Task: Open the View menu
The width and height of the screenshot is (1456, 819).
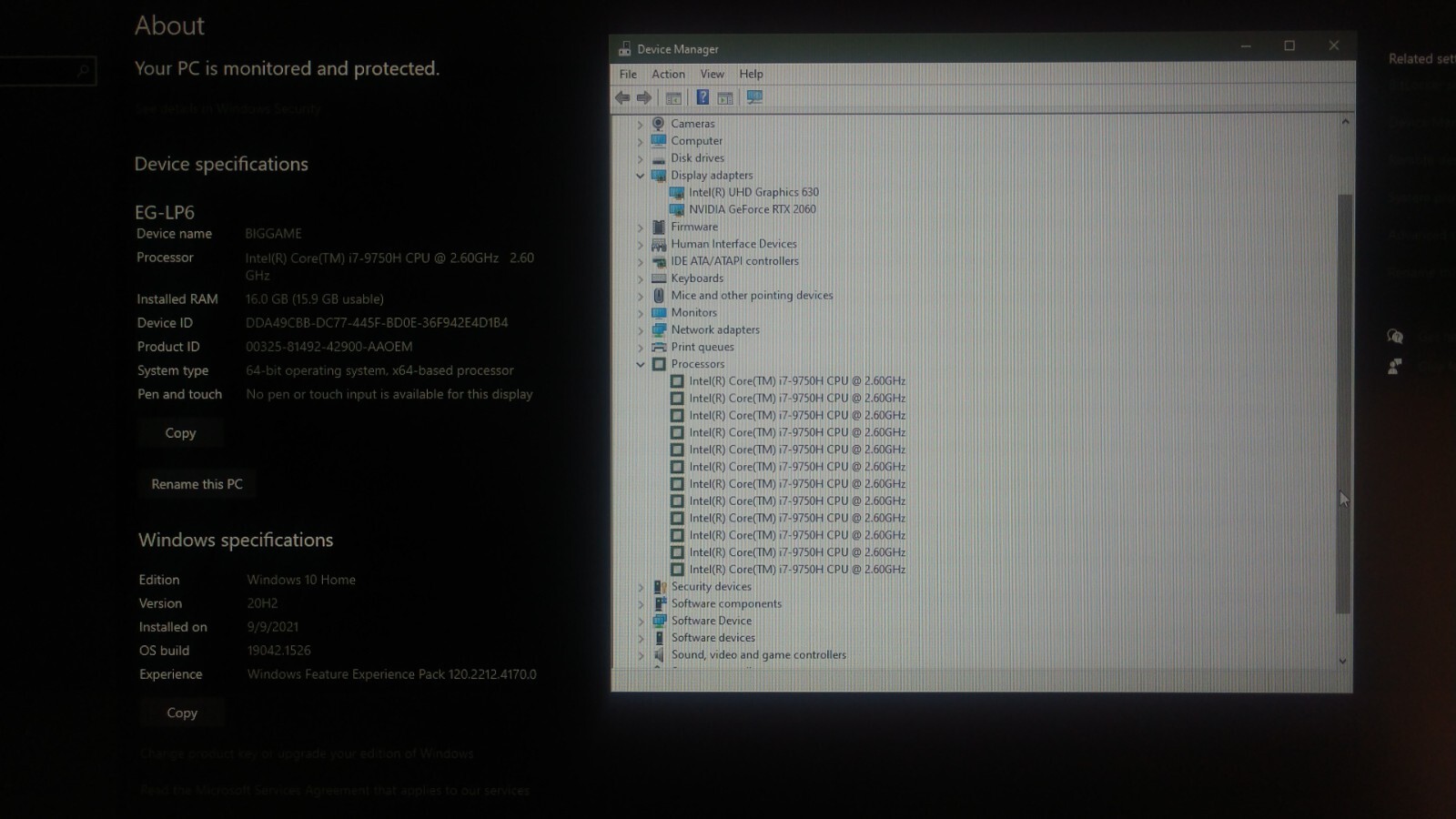Action: tap(712, 75)
